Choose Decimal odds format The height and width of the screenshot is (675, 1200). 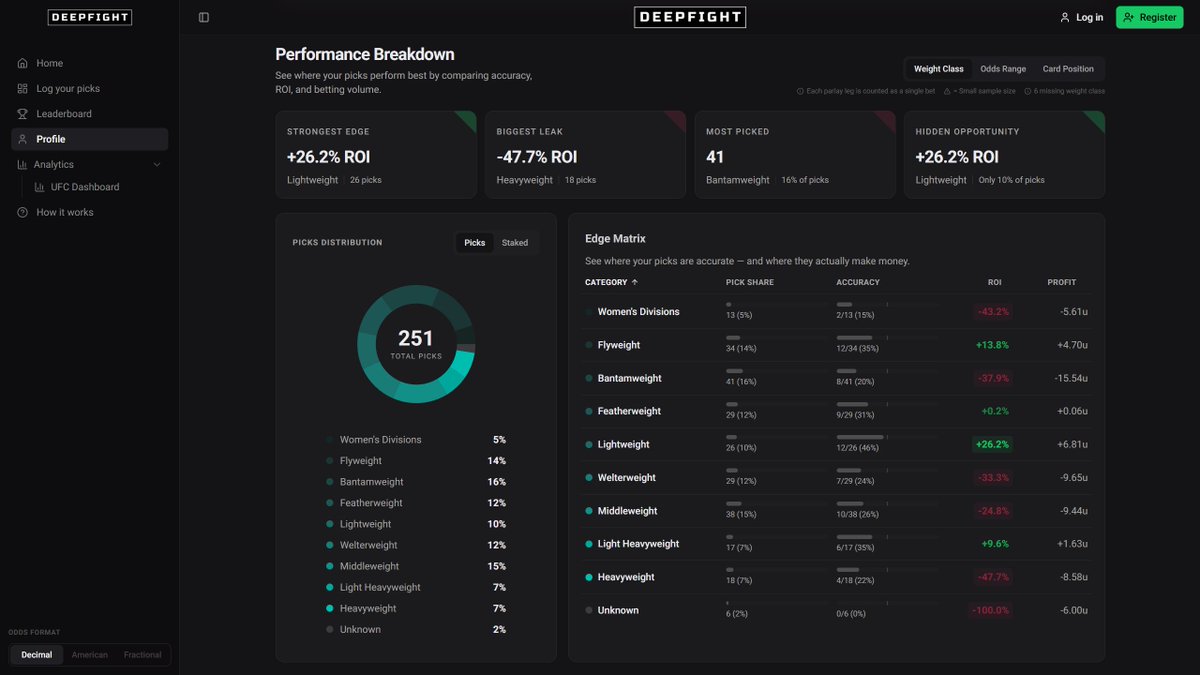coord(37,655)
